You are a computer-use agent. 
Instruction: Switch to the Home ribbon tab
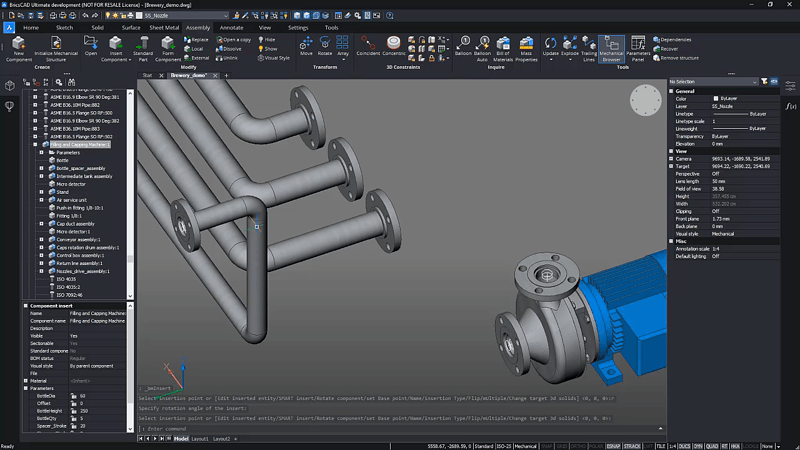click(x=31, y=28)
